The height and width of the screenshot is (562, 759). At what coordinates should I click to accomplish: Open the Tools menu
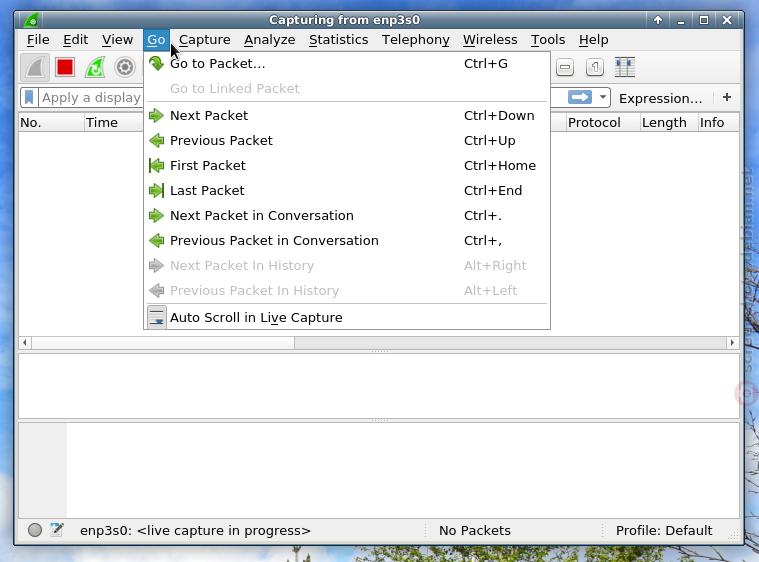548,40
